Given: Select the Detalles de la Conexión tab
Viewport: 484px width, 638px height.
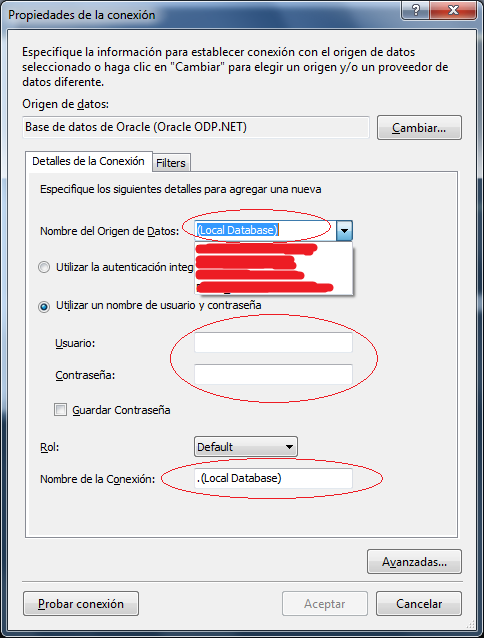Looking at the screenshot, I should 88,161.
